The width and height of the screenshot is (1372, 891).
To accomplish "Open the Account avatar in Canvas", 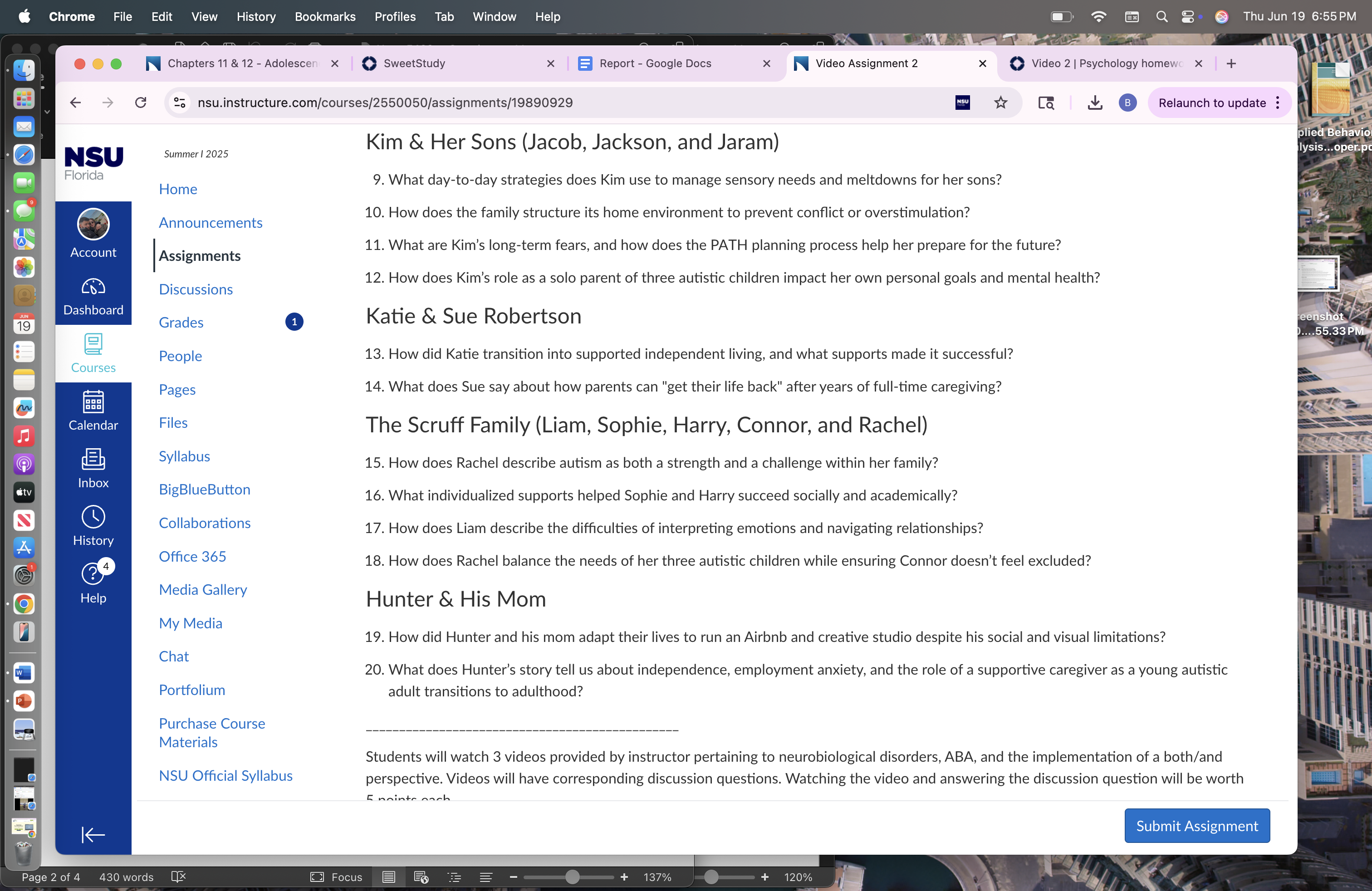I will [x=93, y=233].
